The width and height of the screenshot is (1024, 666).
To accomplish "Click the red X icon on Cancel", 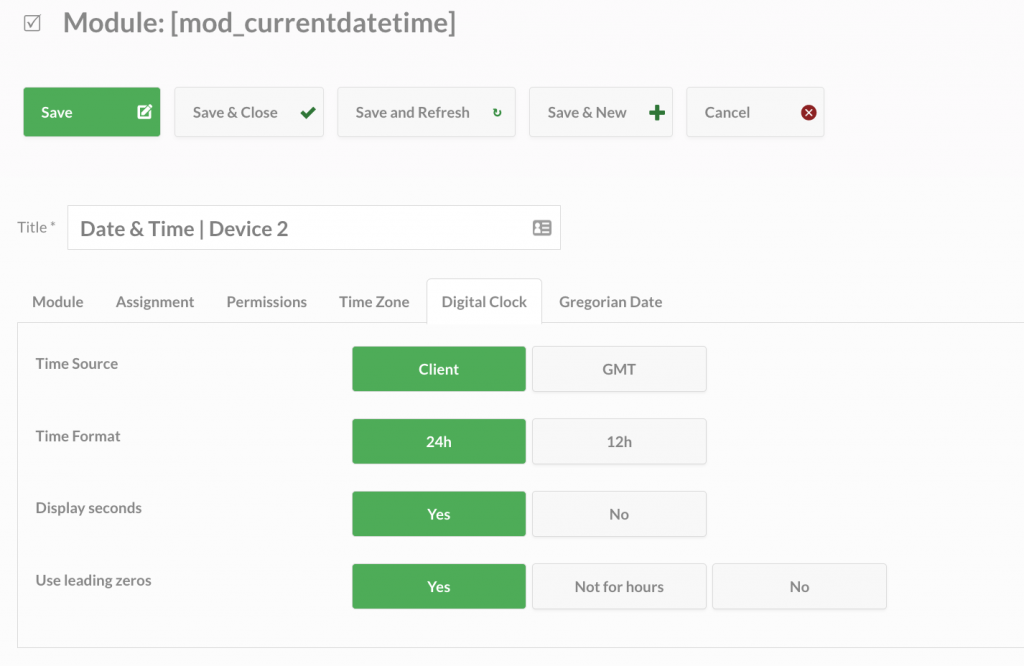I will (808, 112).
